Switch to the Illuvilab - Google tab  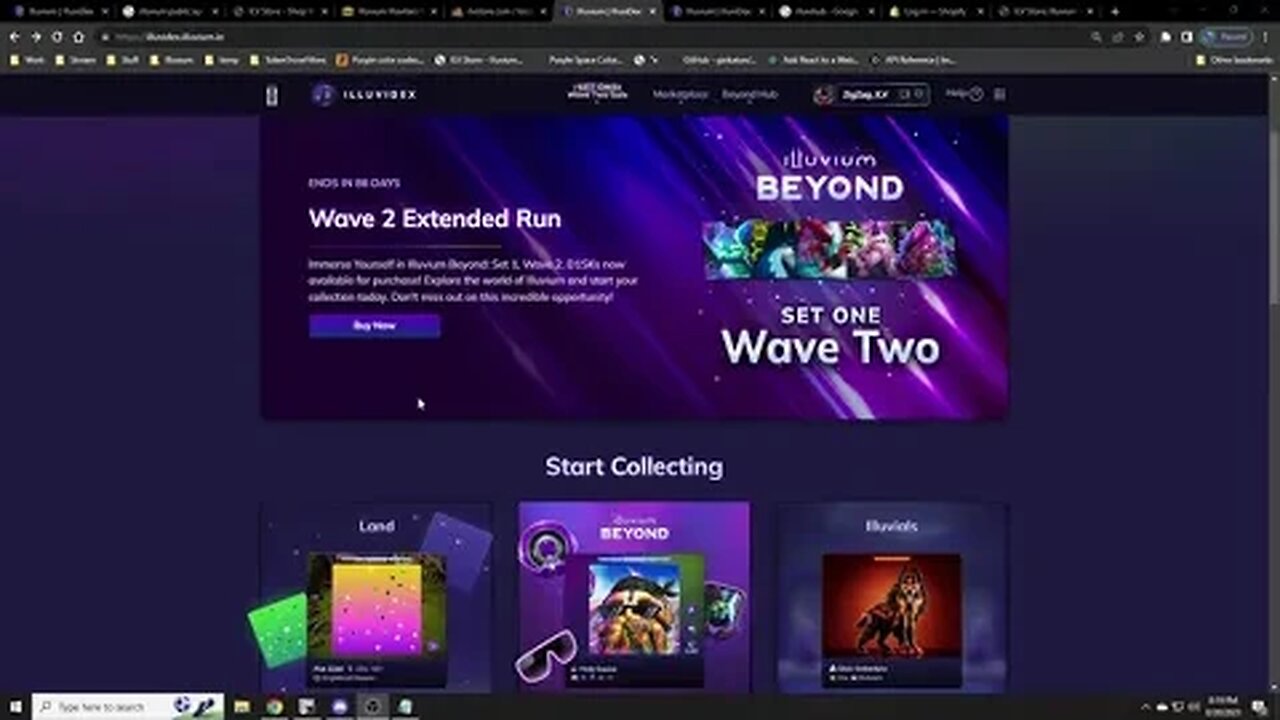[x=823, y=12]
